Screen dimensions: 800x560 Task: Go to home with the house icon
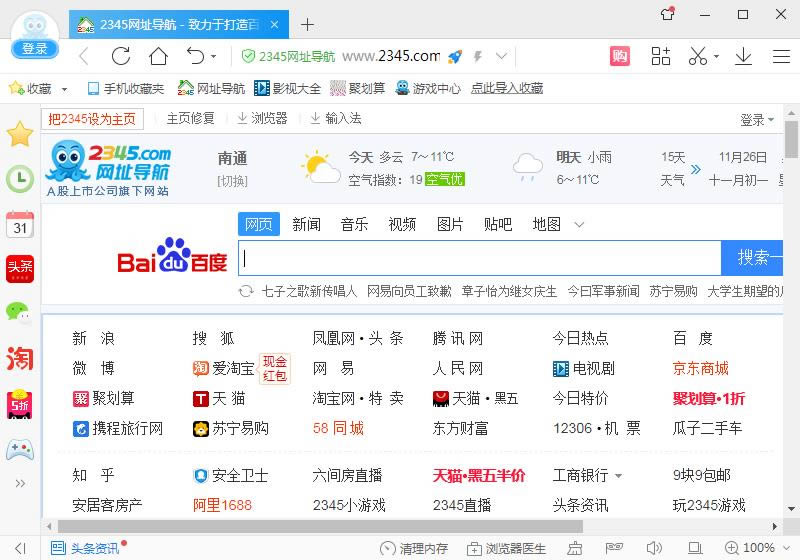pos(158,56)
